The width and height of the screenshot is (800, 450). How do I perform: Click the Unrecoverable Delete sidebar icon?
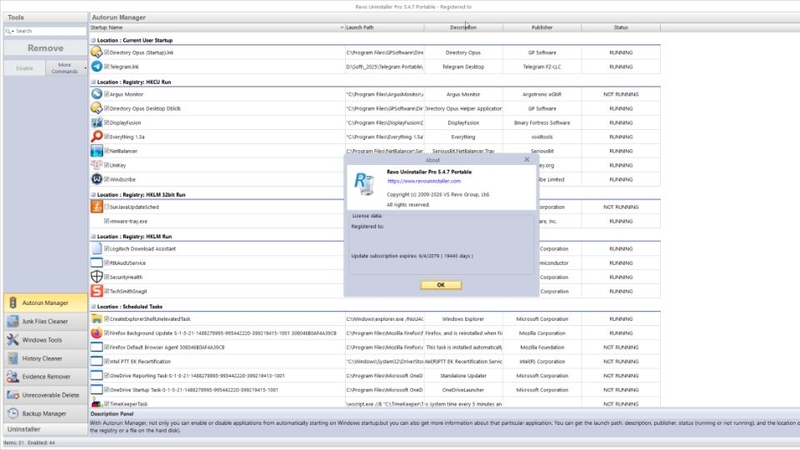click(x=13, y=395)
